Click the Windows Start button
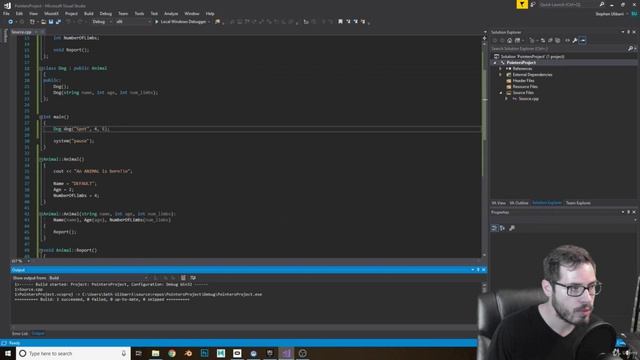640x360 pixels. pos(7,353)
